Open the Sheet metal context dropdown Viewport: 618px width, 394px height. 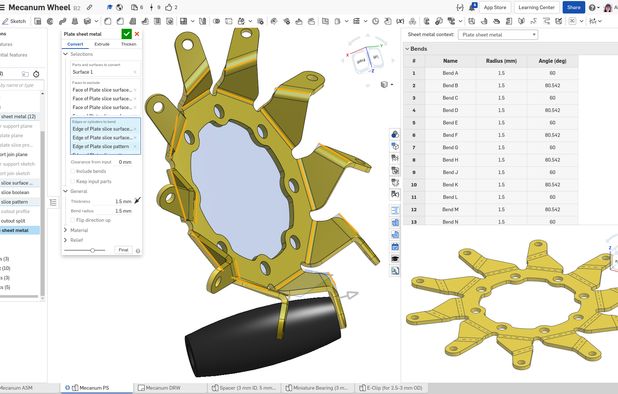pos(498,35)
